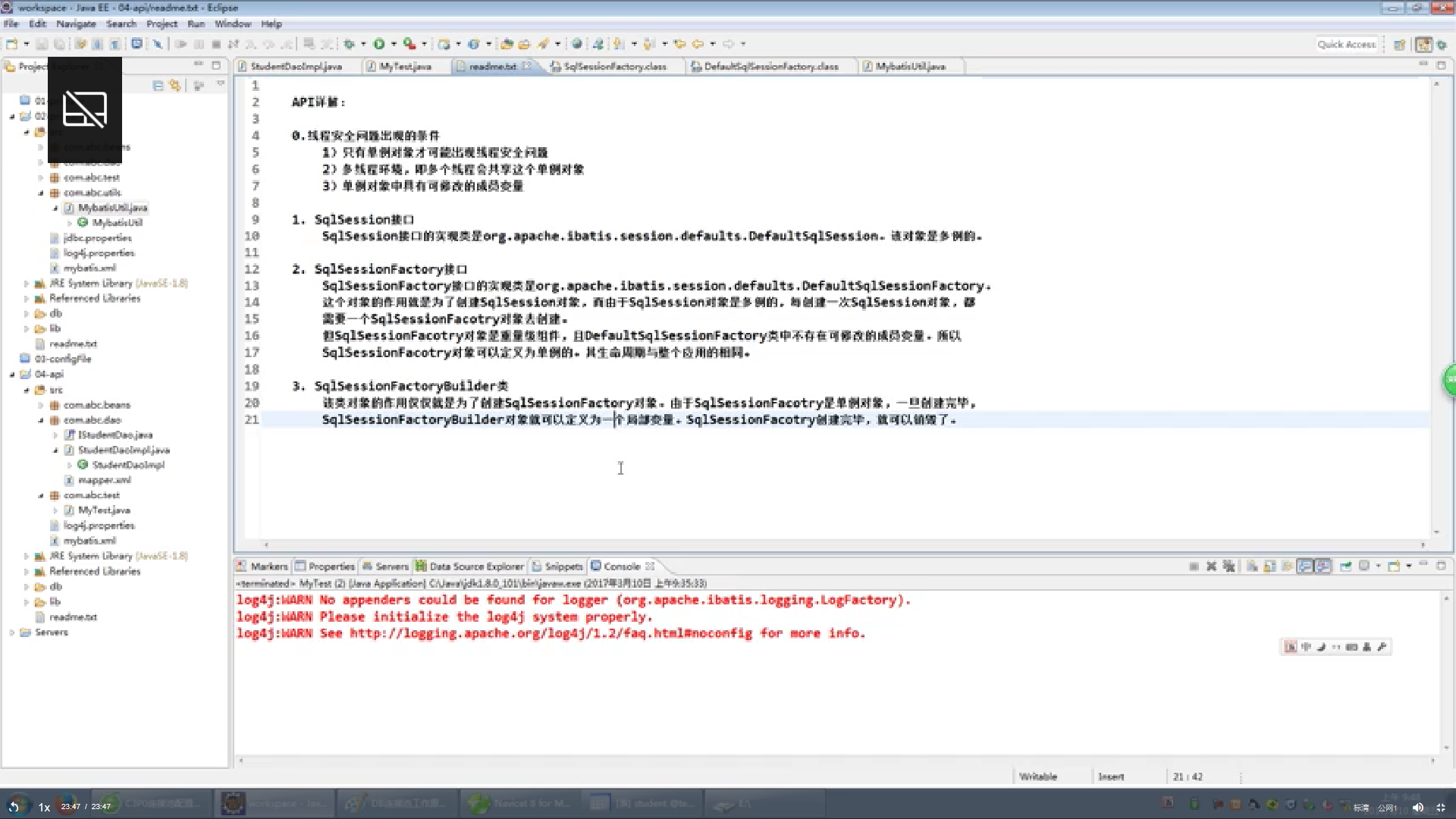Switch to StudentDaoImpl.java editor tab
This screenshot has width=1456, height=819.
[296, 67]
